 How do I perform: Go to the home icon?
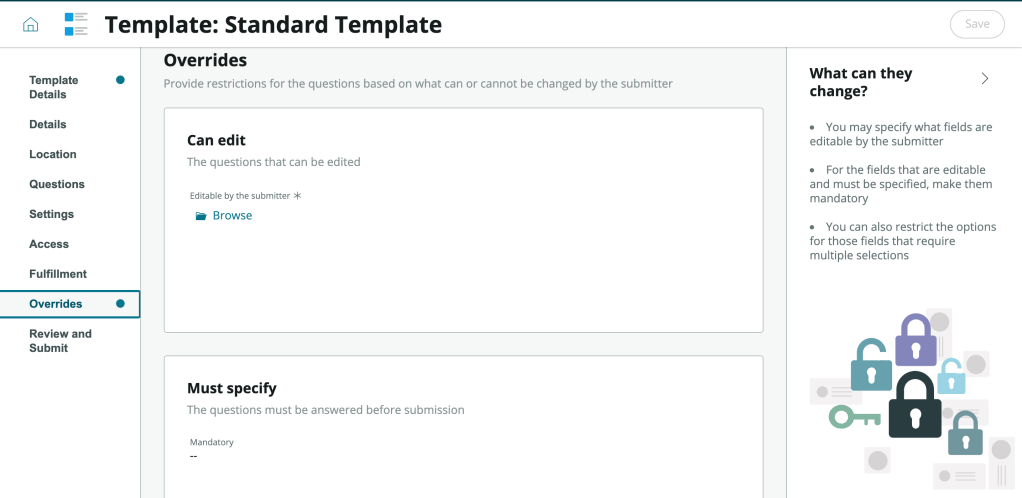point(31,24)
